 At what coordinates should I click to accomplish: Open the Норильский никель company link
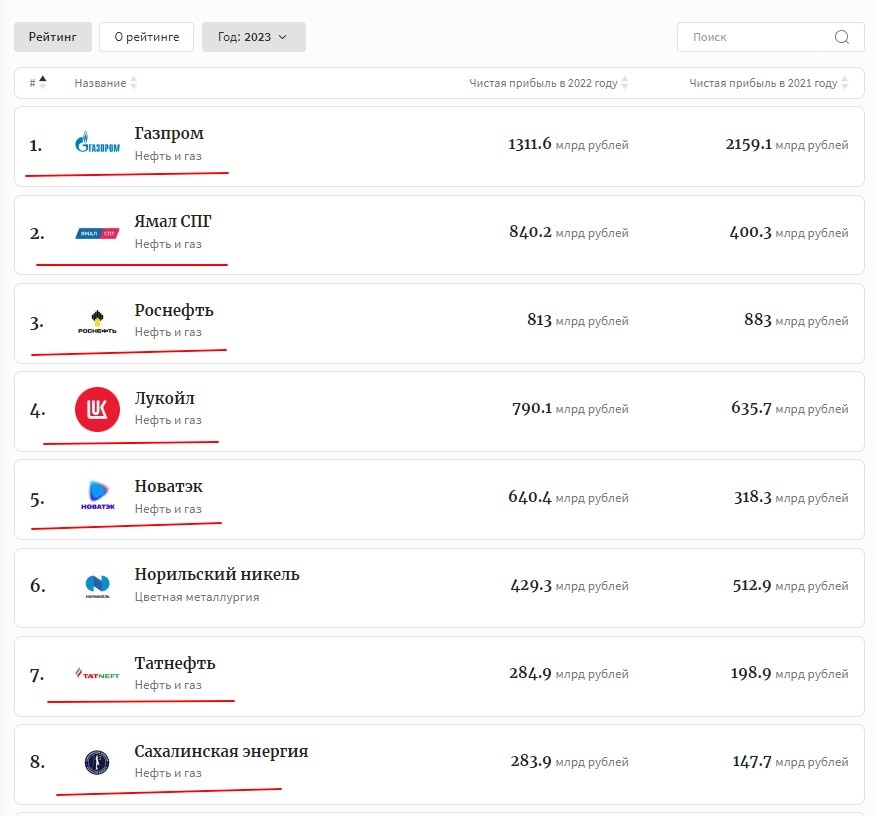click(x=217, y=574)
